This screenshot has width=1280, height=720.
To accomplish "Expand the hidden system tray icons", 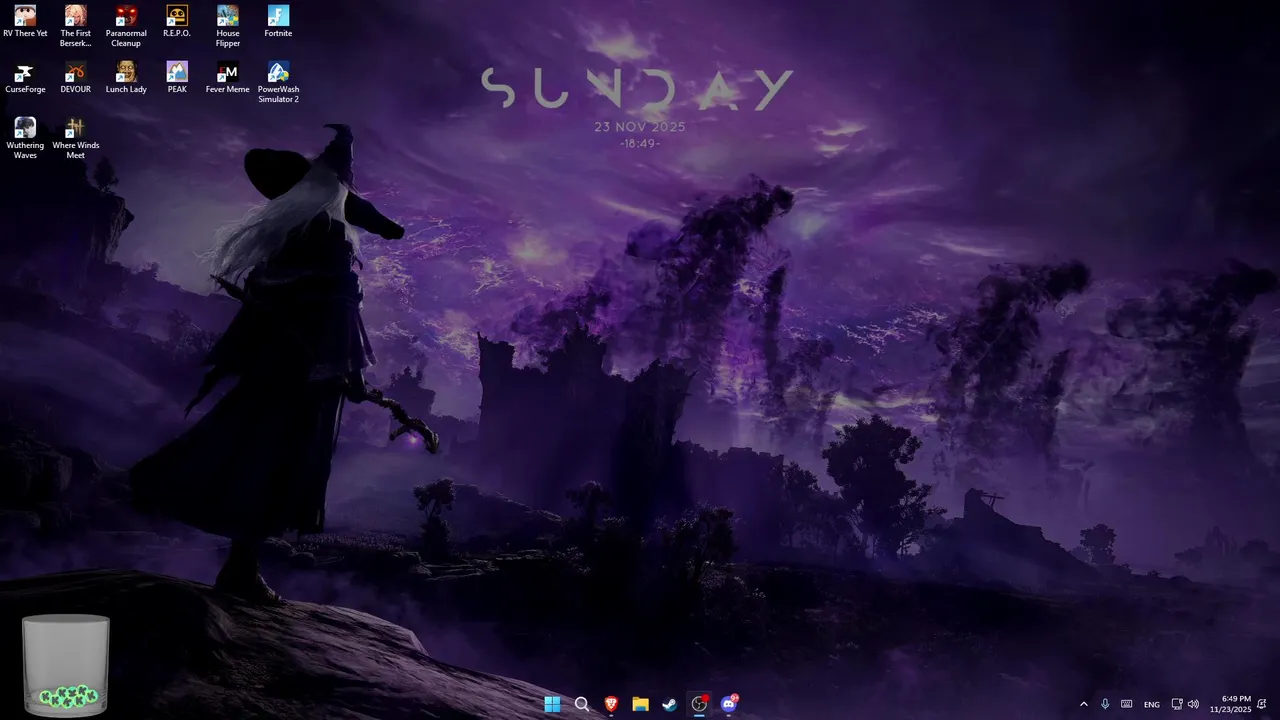I will (x=1083, y=704).
